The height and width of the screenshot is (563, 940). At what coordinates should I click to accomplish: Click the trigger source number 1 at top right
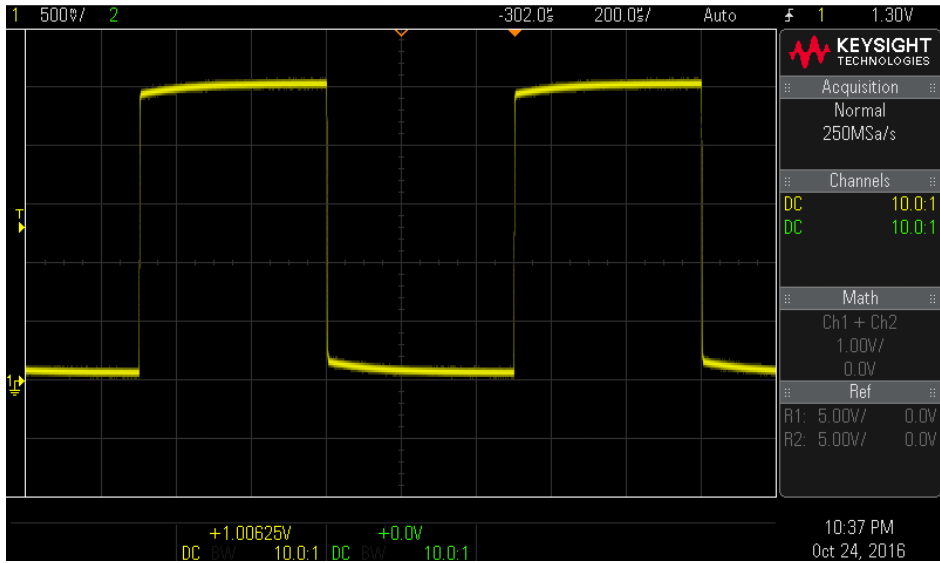point(821,16)
